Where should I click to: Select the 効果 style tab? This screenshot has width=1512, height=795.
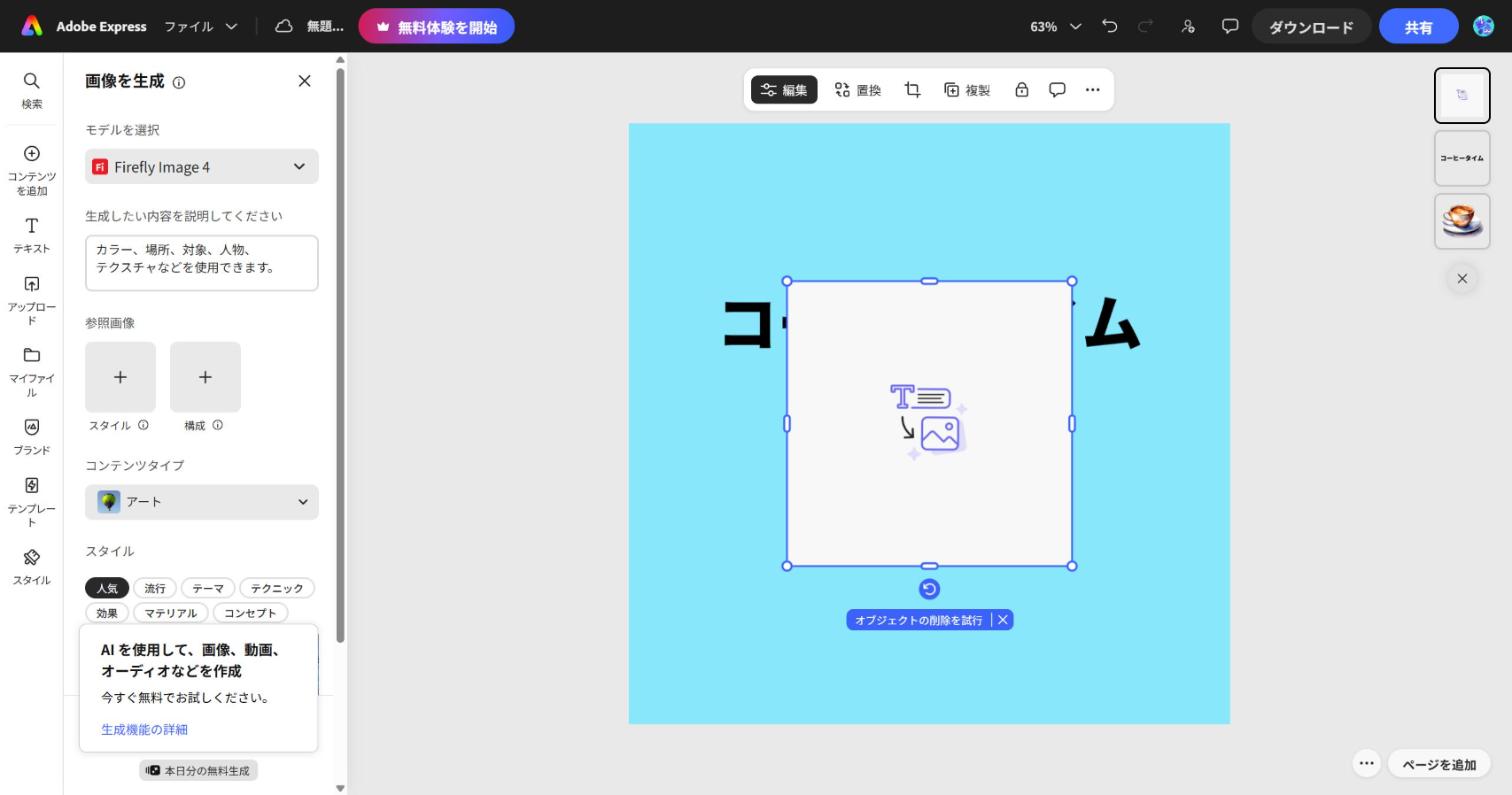click(x=107, y=613)
